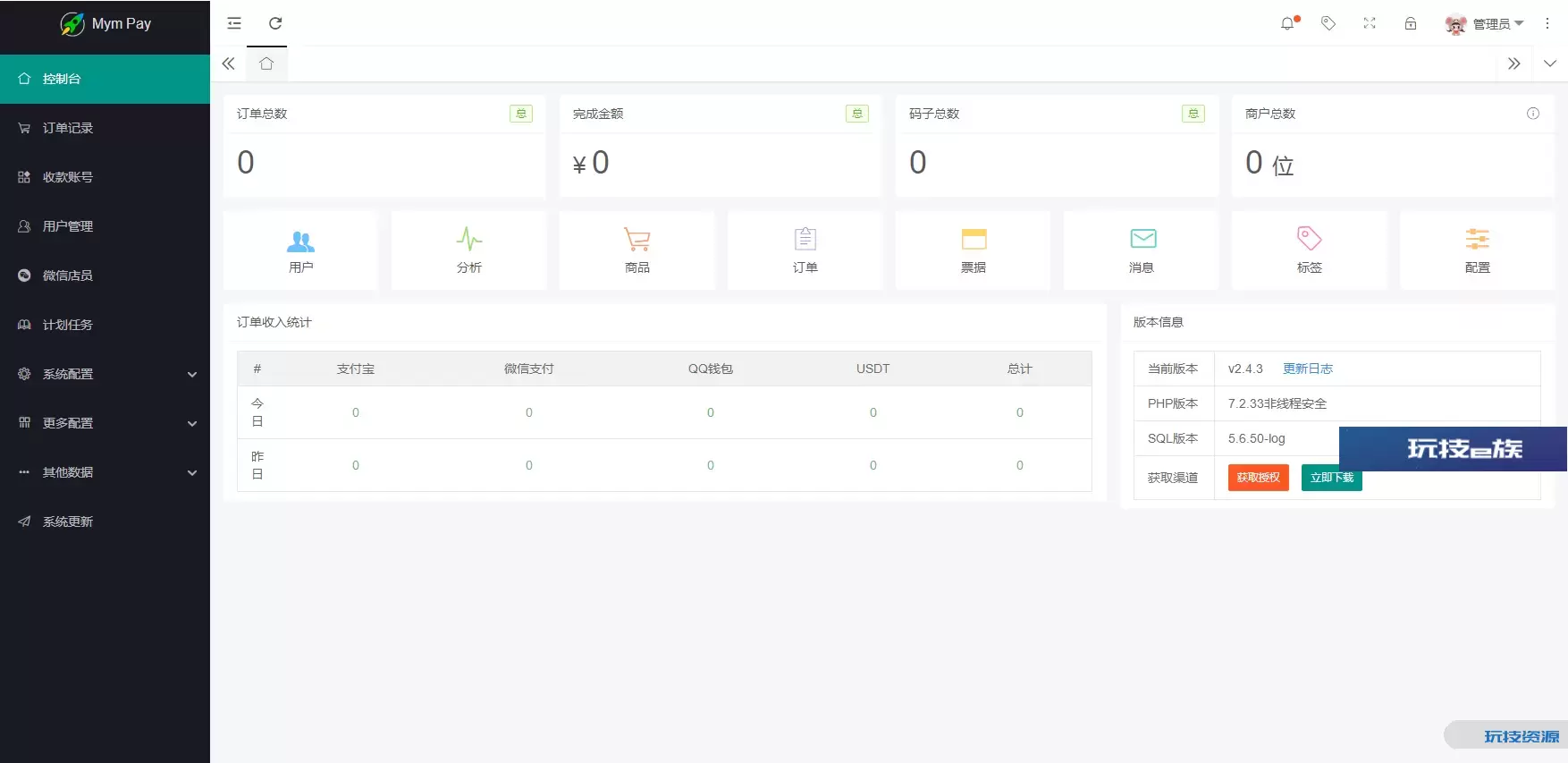Click the tag icon in the header
Screen dimensions: 1568x763
tap(1328, 23)
